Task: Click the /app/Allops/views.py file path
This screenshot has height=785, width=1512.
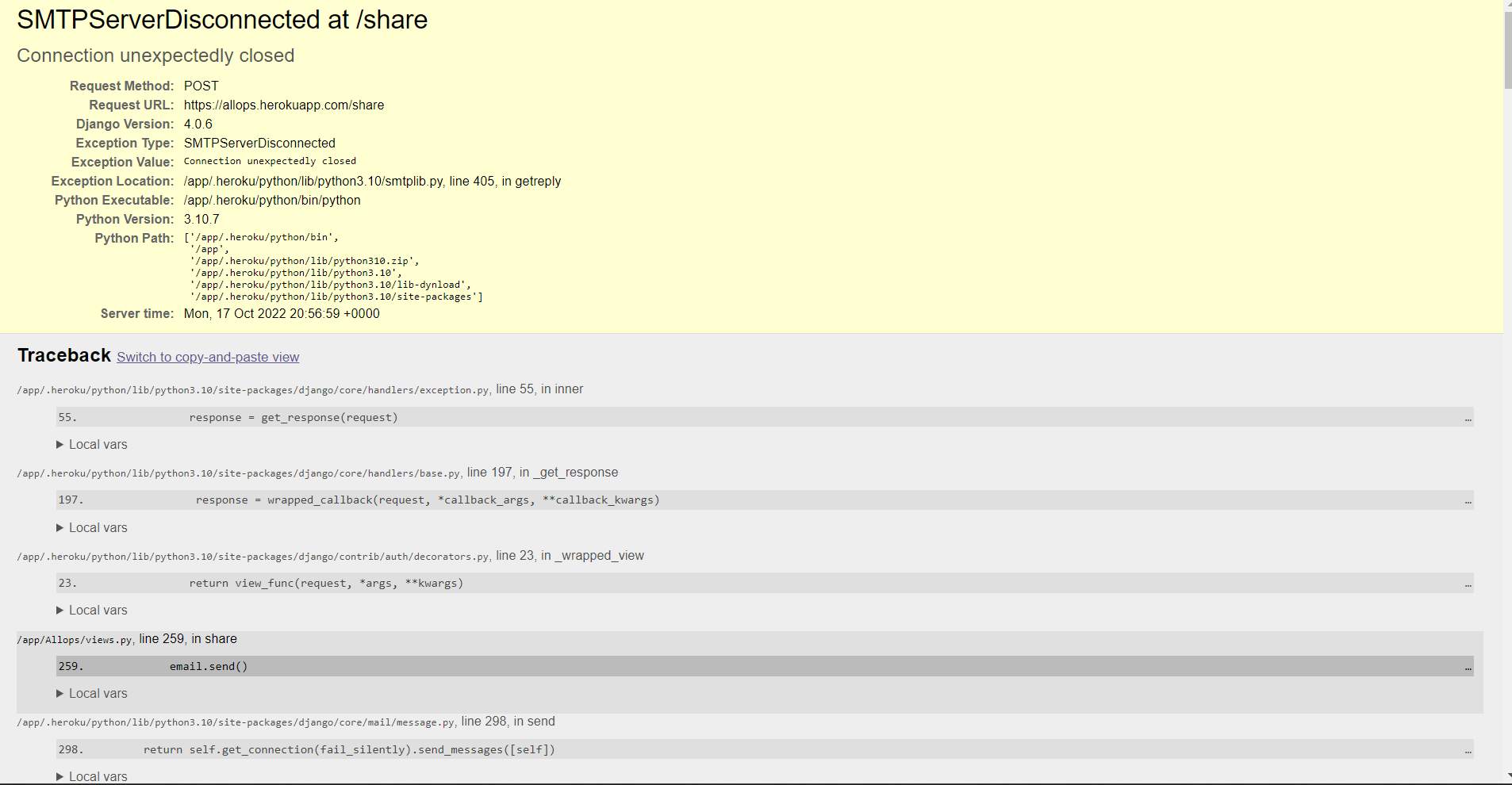Action: [x=74, y=639]
